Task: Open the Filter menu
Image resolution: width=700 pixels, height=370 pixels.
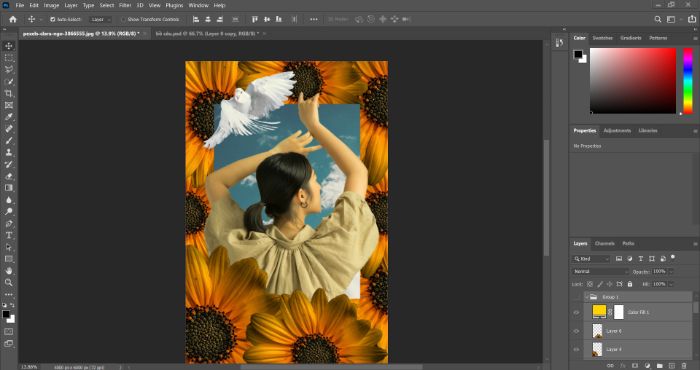Action: [x=125, y=5]
